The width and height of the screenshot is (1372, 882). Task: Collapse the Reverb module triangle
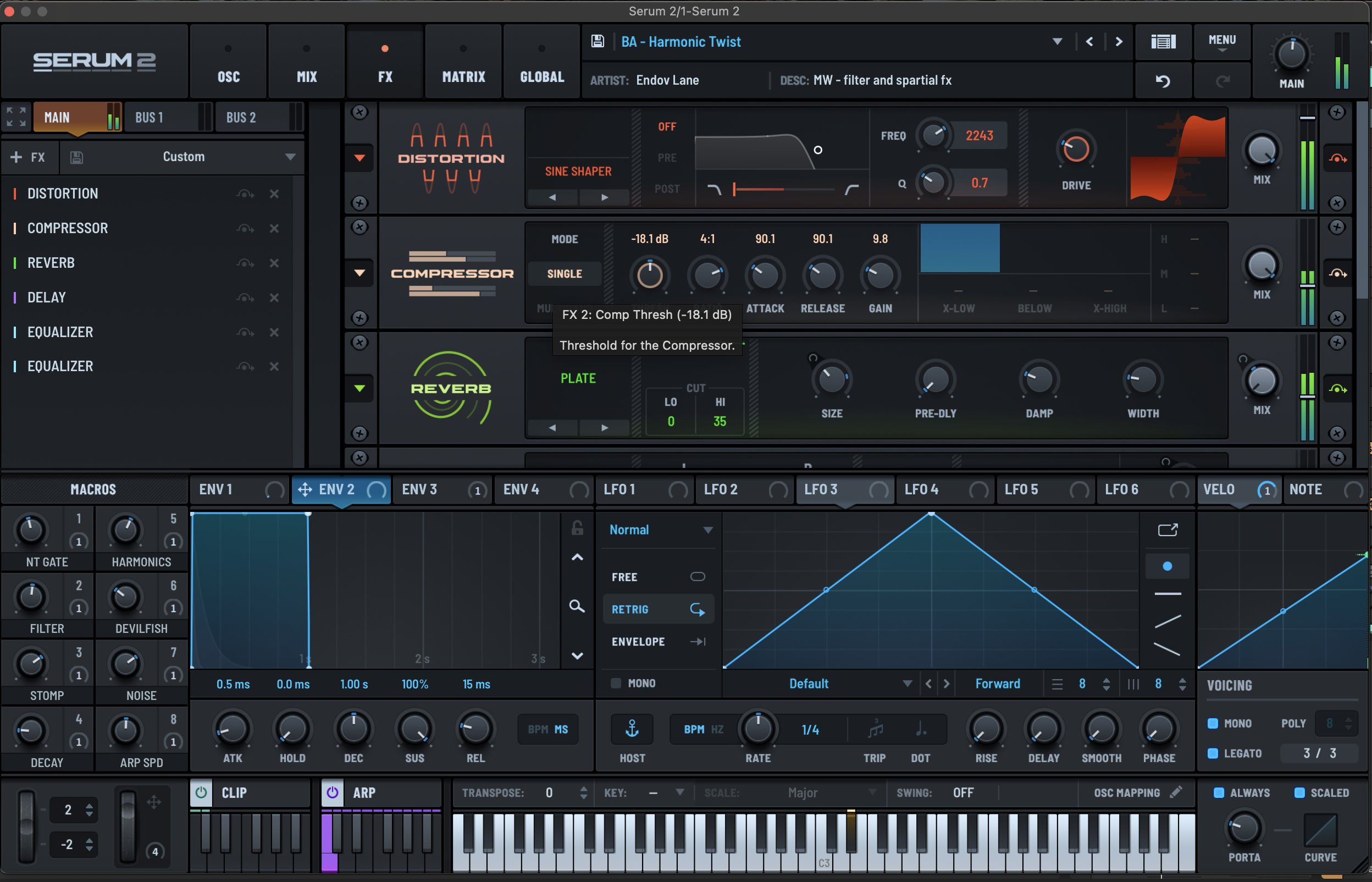pos(359,388)
